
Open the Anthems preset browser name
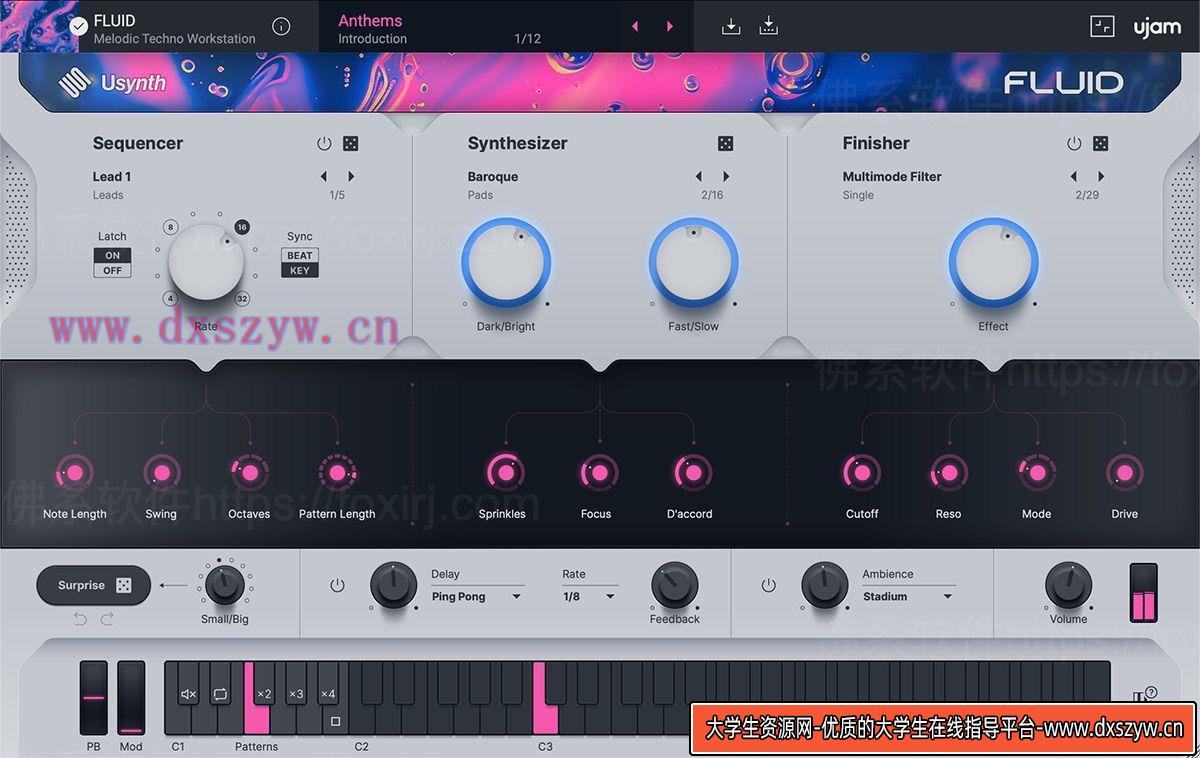(x=370, y=20)
